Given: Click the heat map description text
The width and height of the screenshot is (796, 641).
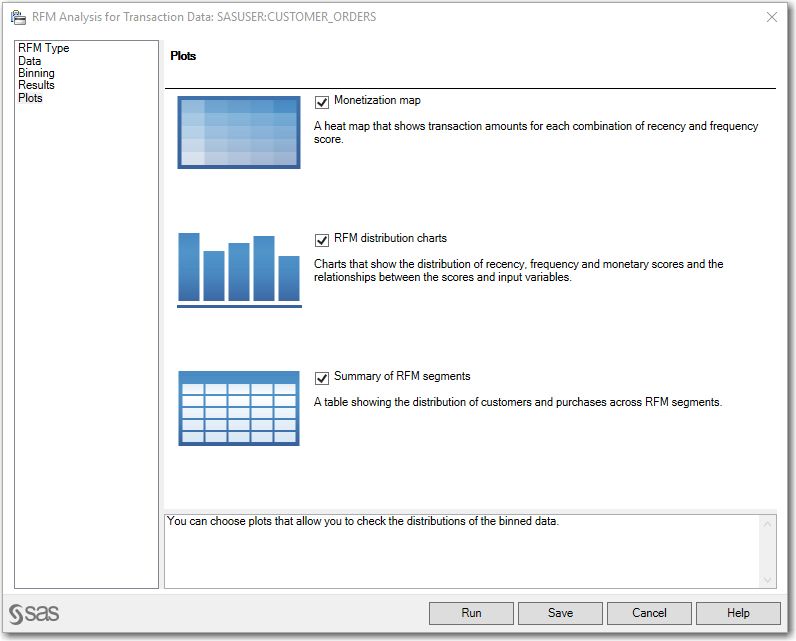Looking at the screenshot, I should (x=536, y=132).
